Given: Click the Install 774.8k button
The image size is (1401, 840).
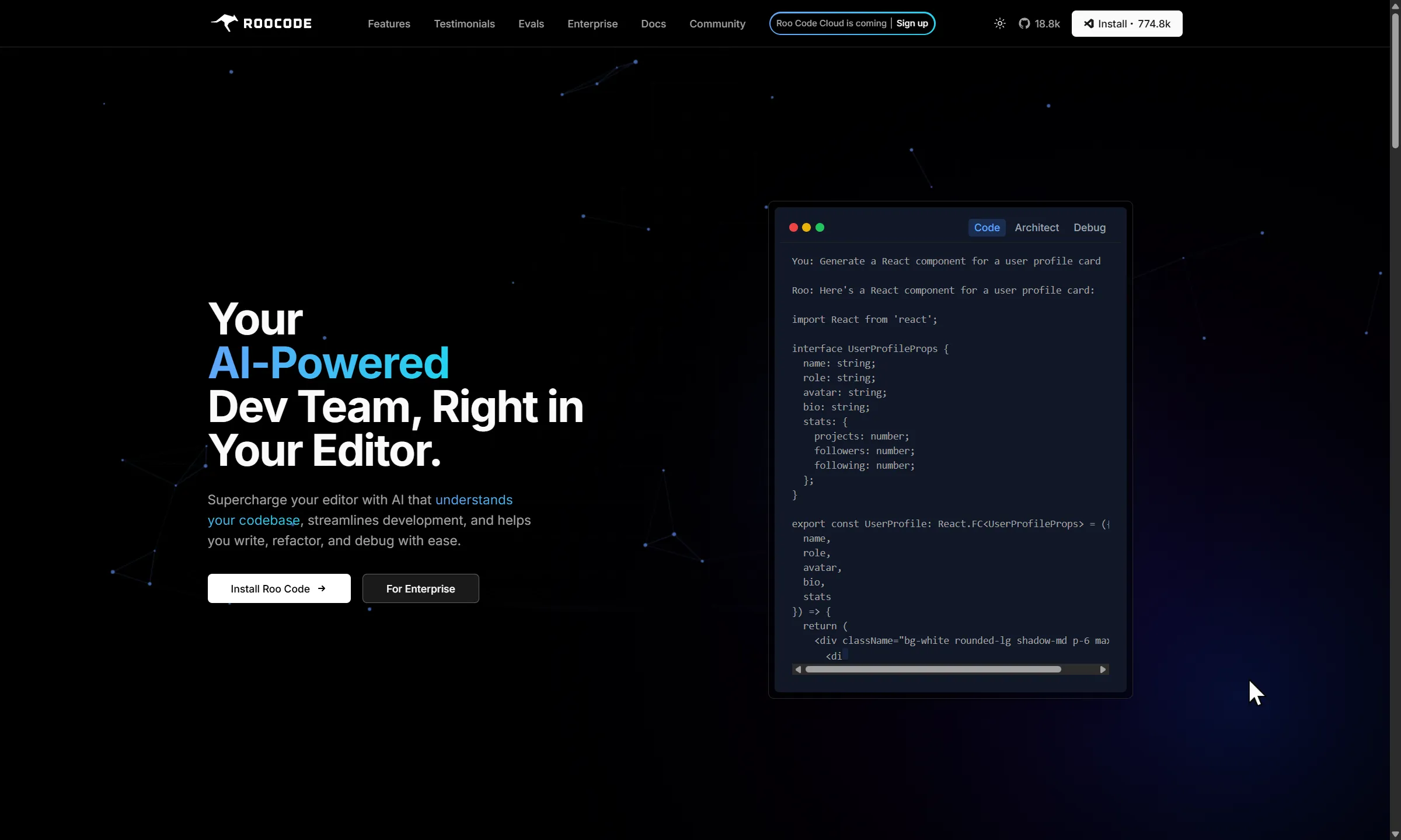Looking at the screenshot, I should point(1127,23).
